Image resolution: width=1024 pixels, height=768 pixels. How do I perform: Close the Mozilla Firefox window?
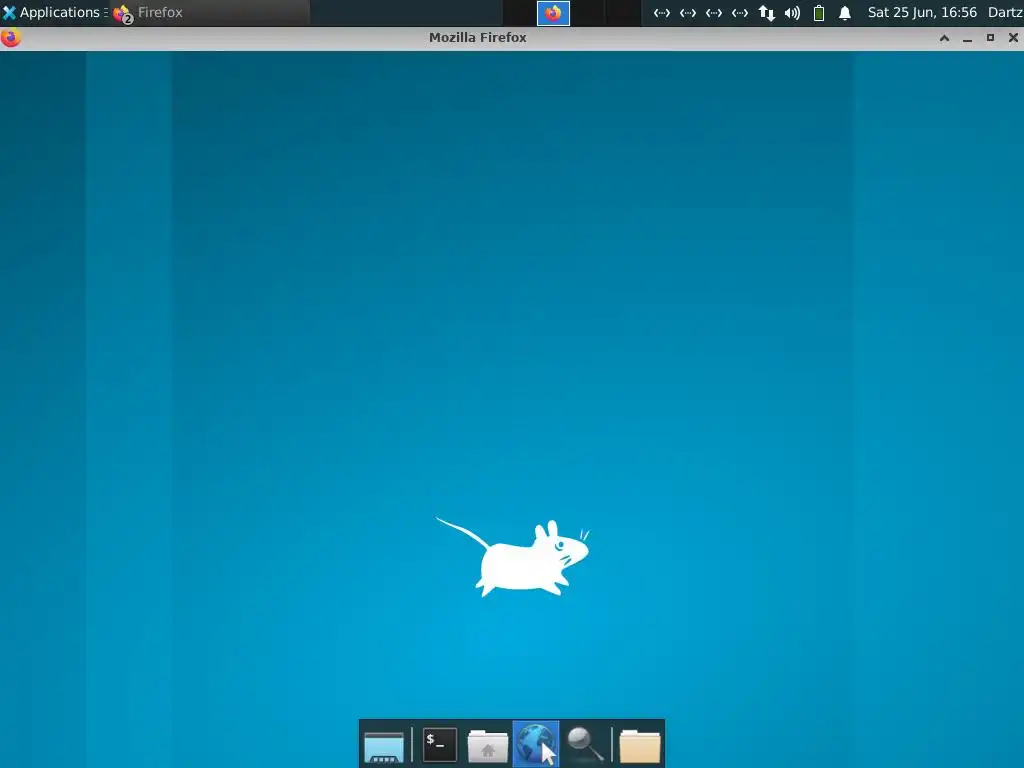coord(1013,38)
